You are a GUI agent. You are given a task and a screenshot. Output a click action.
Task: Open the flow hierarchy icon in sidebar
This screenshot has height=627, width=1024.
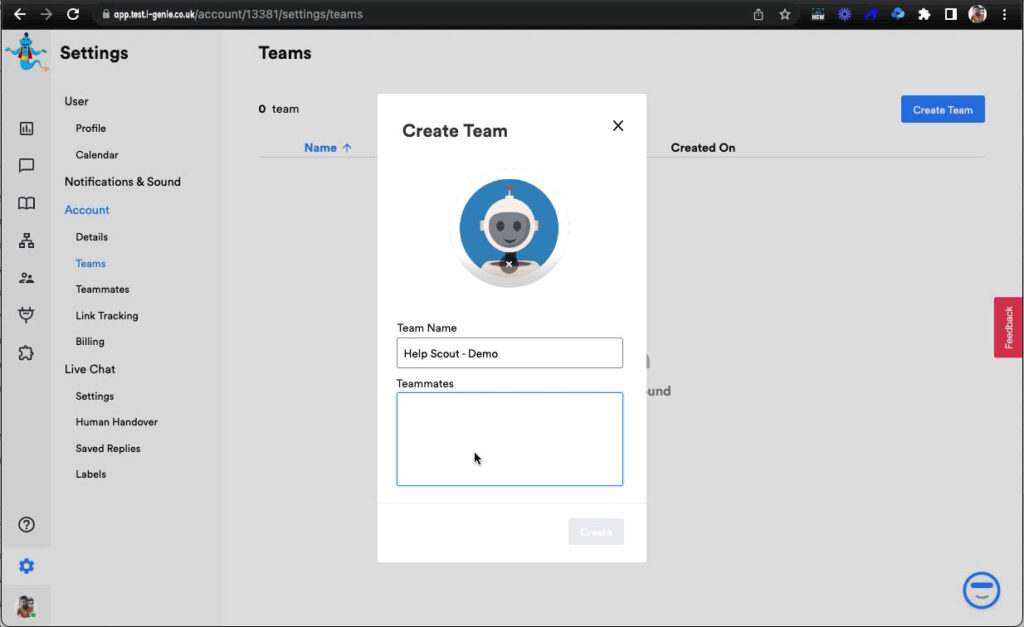pos(26,241)
